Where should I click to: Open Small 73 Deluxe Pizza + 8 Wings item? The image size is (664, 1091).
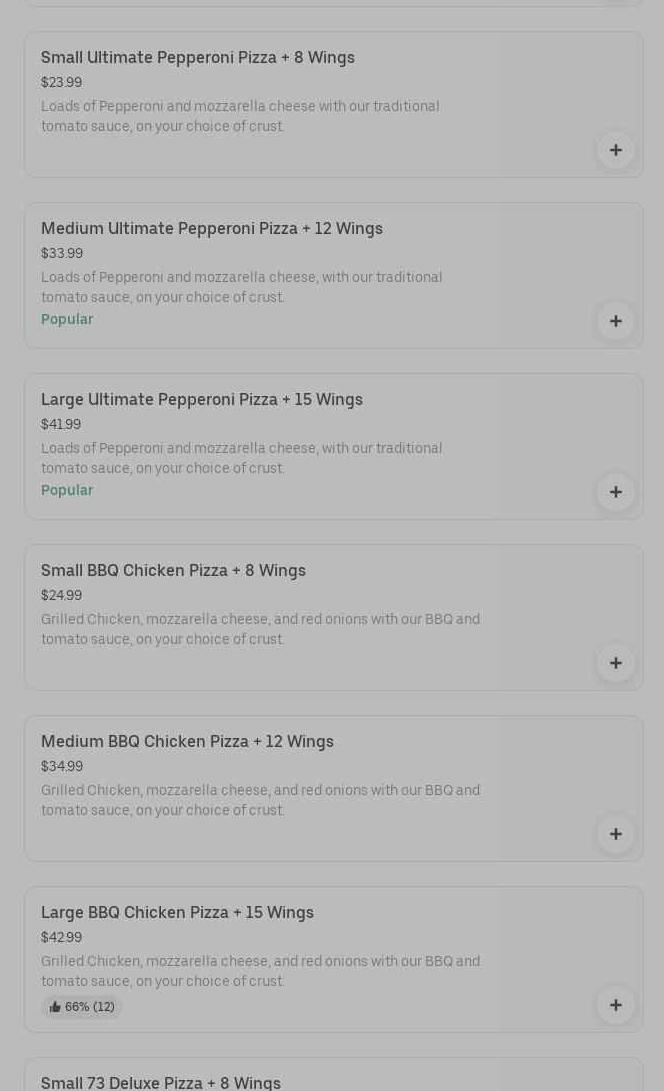click(160, 1082)
